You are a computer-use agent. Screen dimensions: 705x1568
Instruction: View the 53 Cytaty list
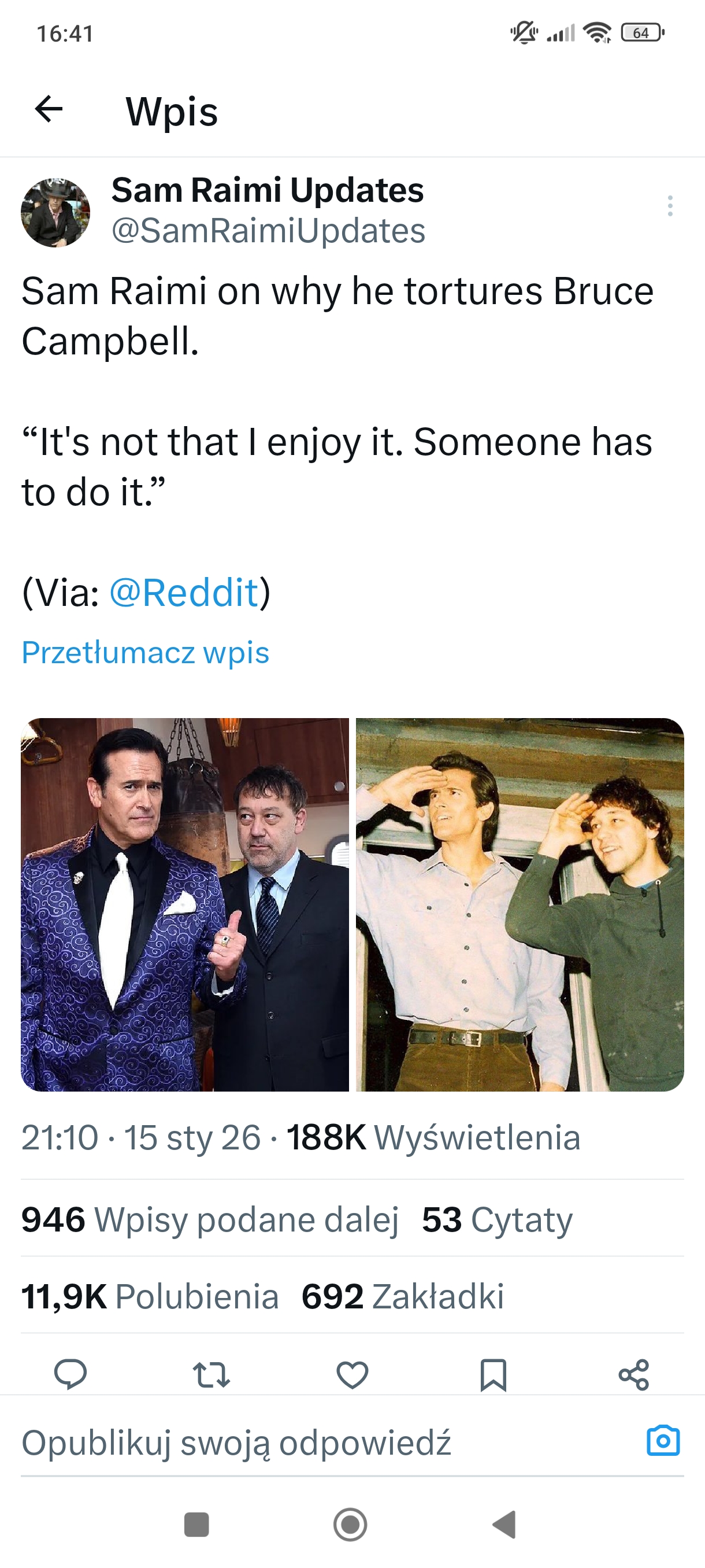coord(497,1219)
